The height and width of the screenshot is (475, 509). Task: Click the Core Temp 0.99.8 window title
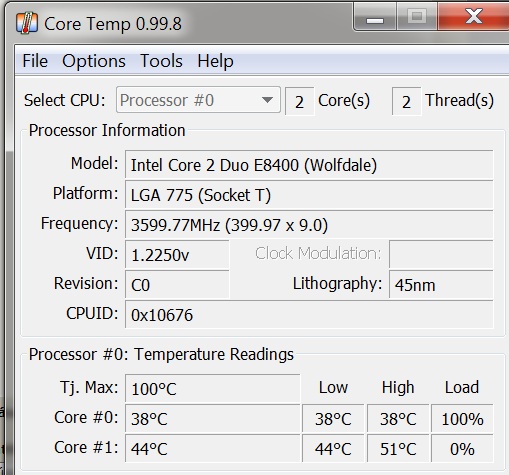point(113,24)
